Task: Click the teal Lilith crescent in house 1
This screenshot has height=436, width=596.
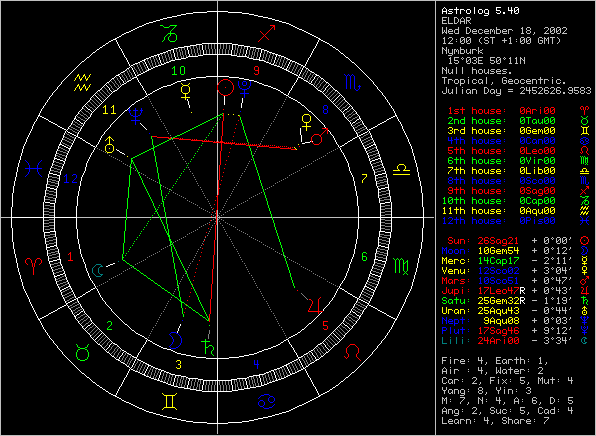Action: [98, 270]
